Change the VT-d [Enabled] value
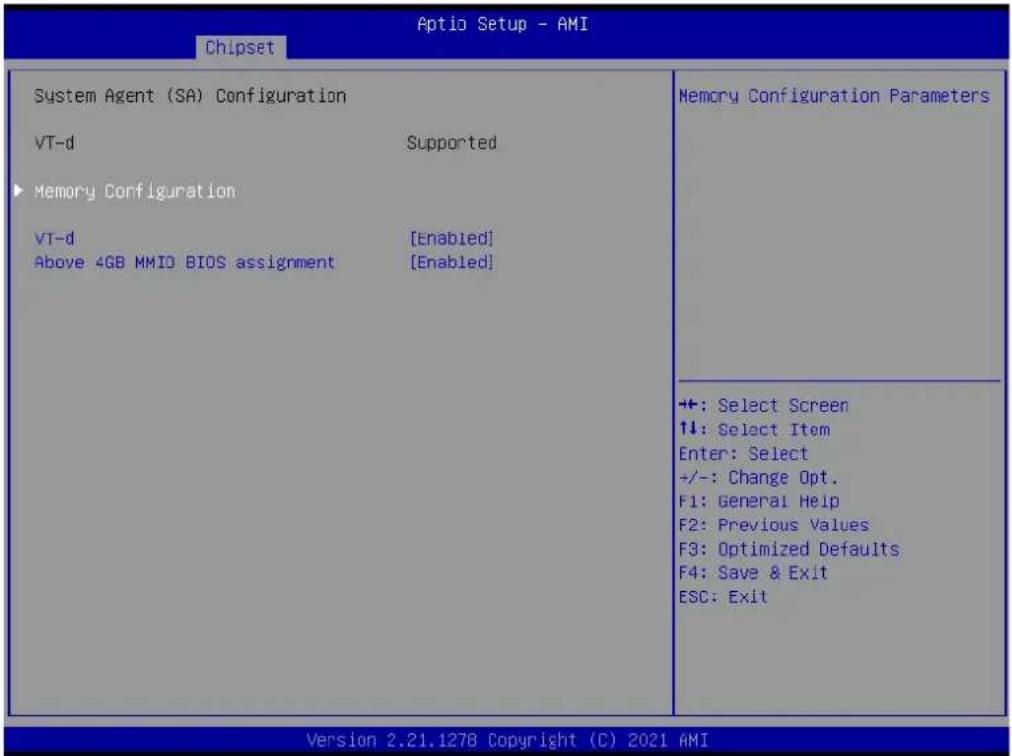1012x756 pixels. pyautogui.click(x=452, y=239)
